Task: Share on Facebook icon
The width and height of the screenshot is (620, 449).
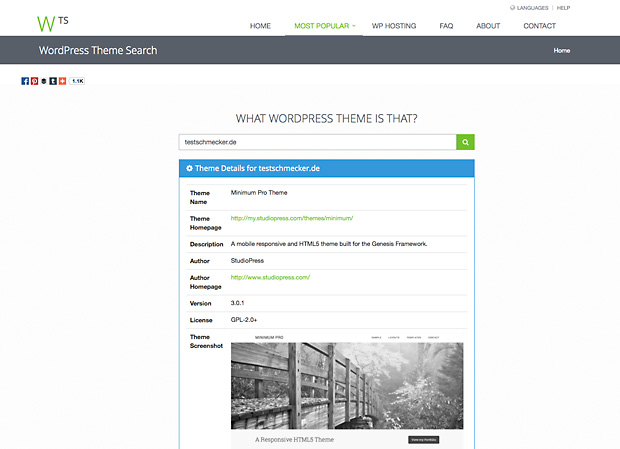Action: click(25, 81)
